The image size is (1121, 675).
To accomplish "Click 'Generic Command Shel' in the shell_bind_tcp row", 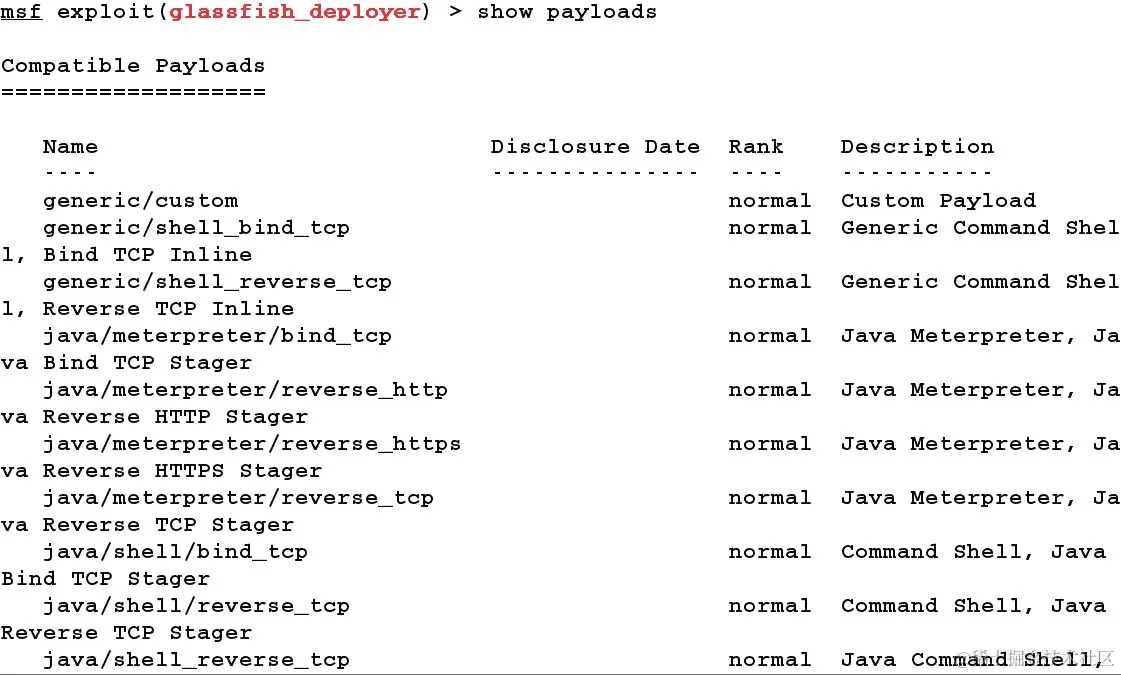I will (x=980, y=228).
